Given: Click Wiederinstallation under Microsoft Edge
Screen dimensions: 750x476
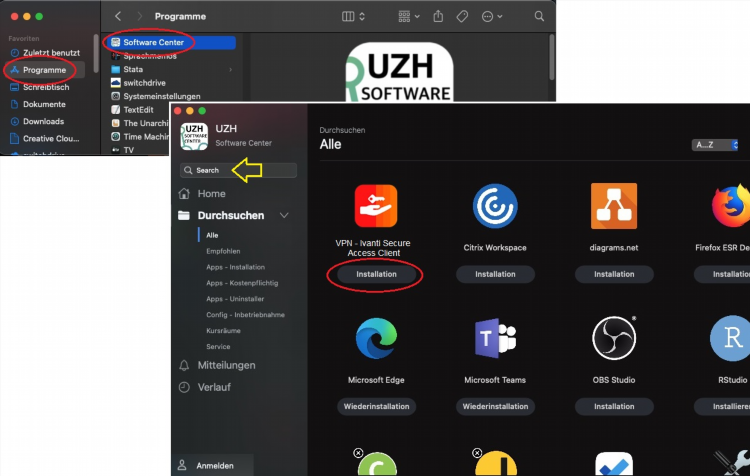Looking at the screenshot, I should 376,406.
